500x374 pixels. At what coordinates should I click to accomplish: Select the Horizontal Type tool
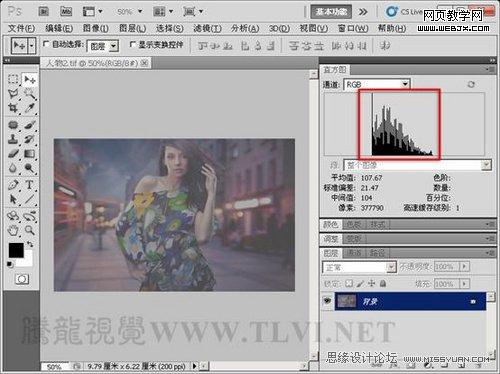[x=30, y=184]
